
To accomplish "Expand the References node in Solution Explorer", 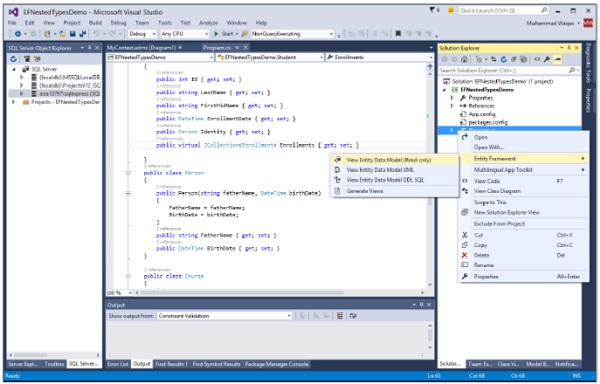I will coord(452,106).
